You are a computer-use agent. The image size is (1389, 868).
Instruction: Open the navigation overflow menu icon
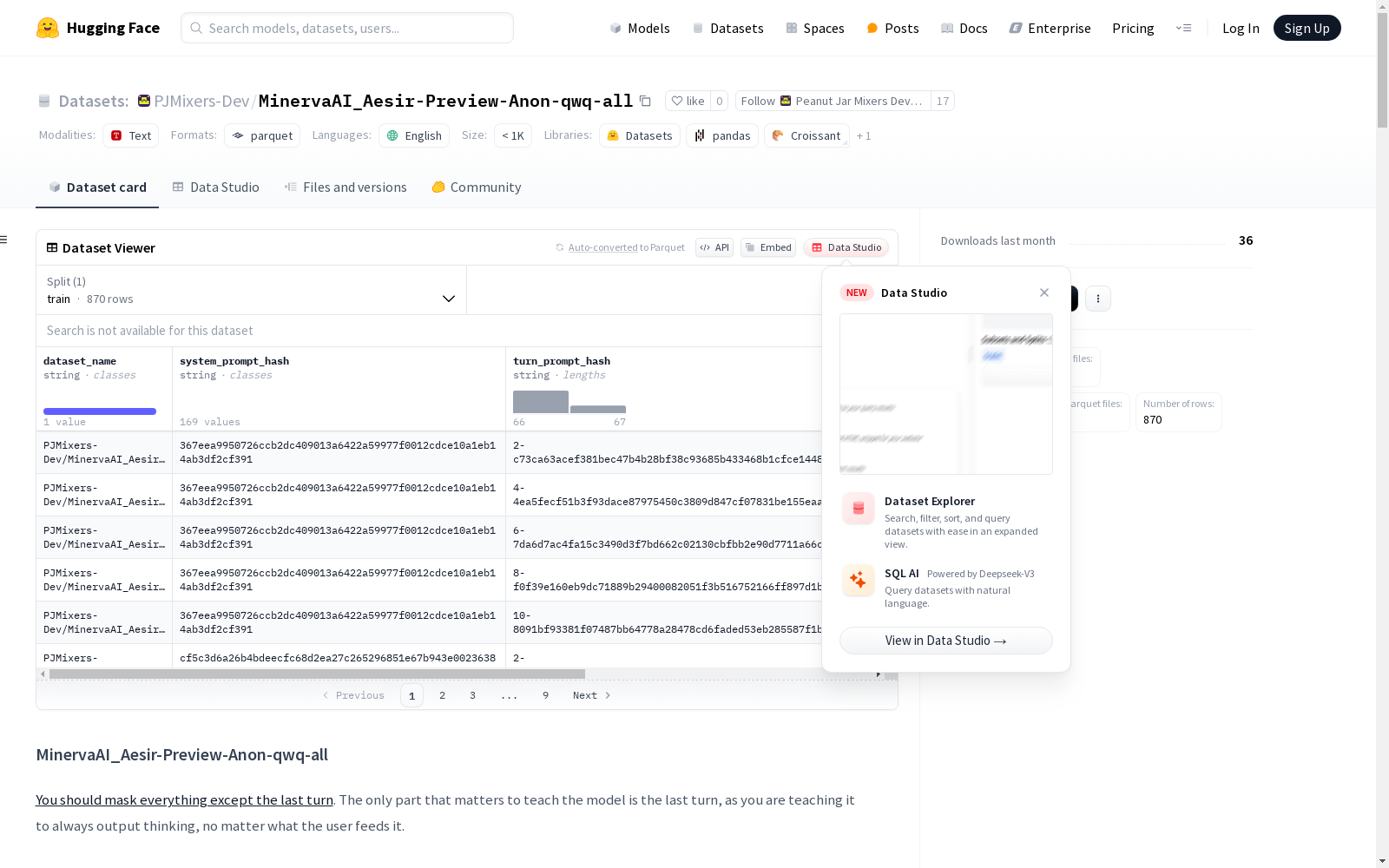tap(1183, 28)
